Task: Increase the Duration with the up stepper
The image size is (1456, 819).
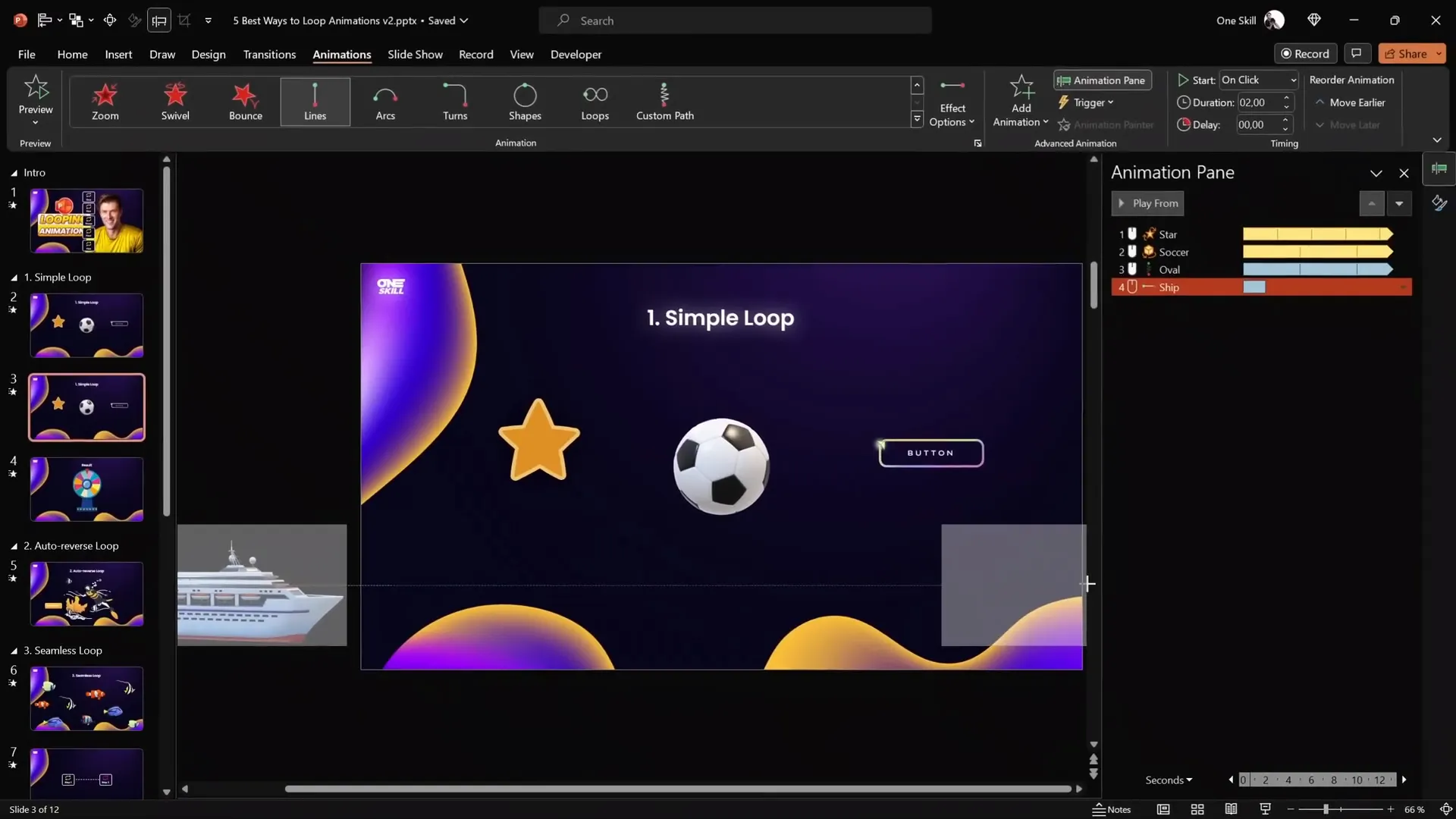Action: tap(1286, 98)
